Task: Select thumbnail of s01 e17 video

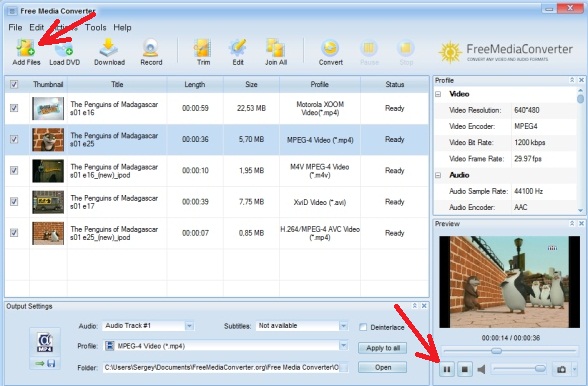Action: pyautogui.click(x=48, y=202)
